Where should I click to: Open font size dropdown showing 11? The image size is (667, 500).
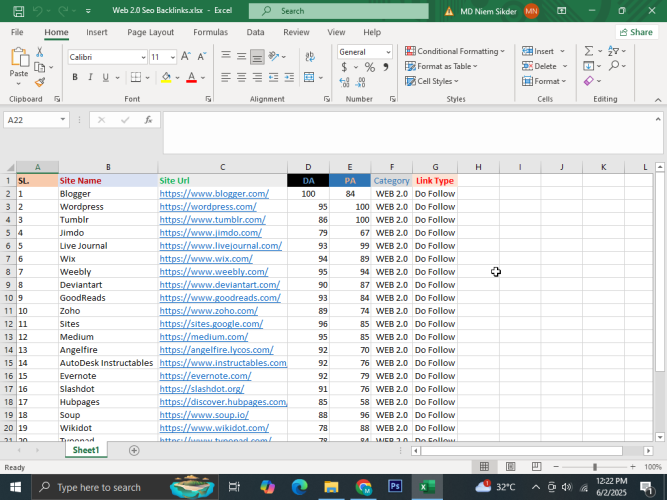(x=172, y=57)
